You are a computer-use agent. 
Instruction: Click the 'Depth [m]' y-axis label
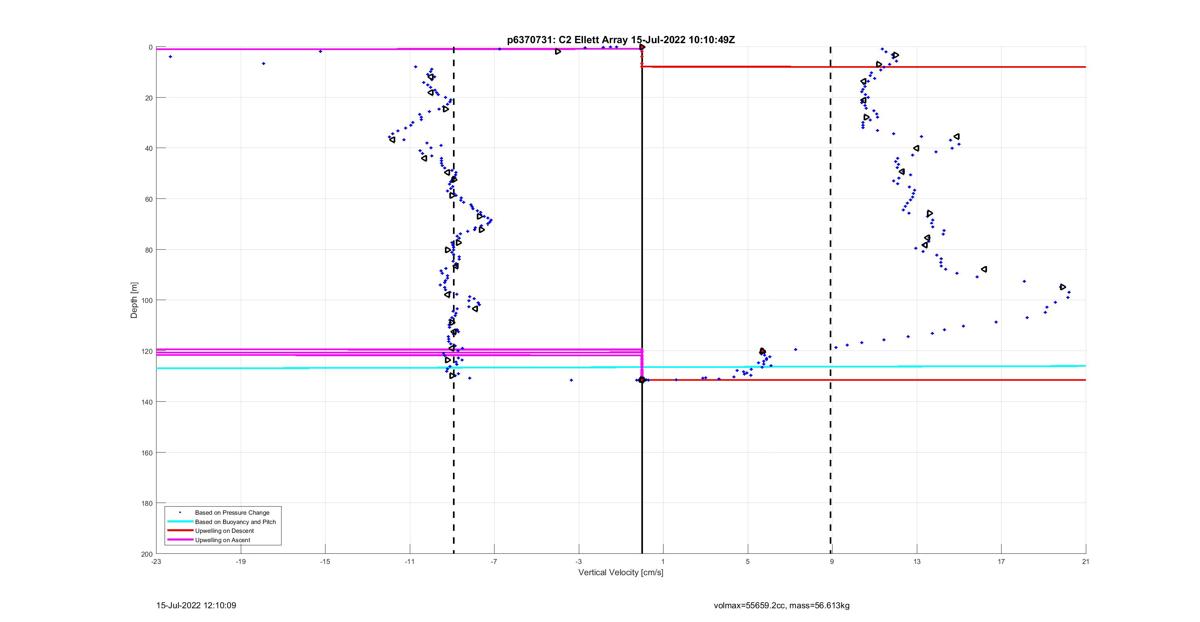tap(134, 300)
